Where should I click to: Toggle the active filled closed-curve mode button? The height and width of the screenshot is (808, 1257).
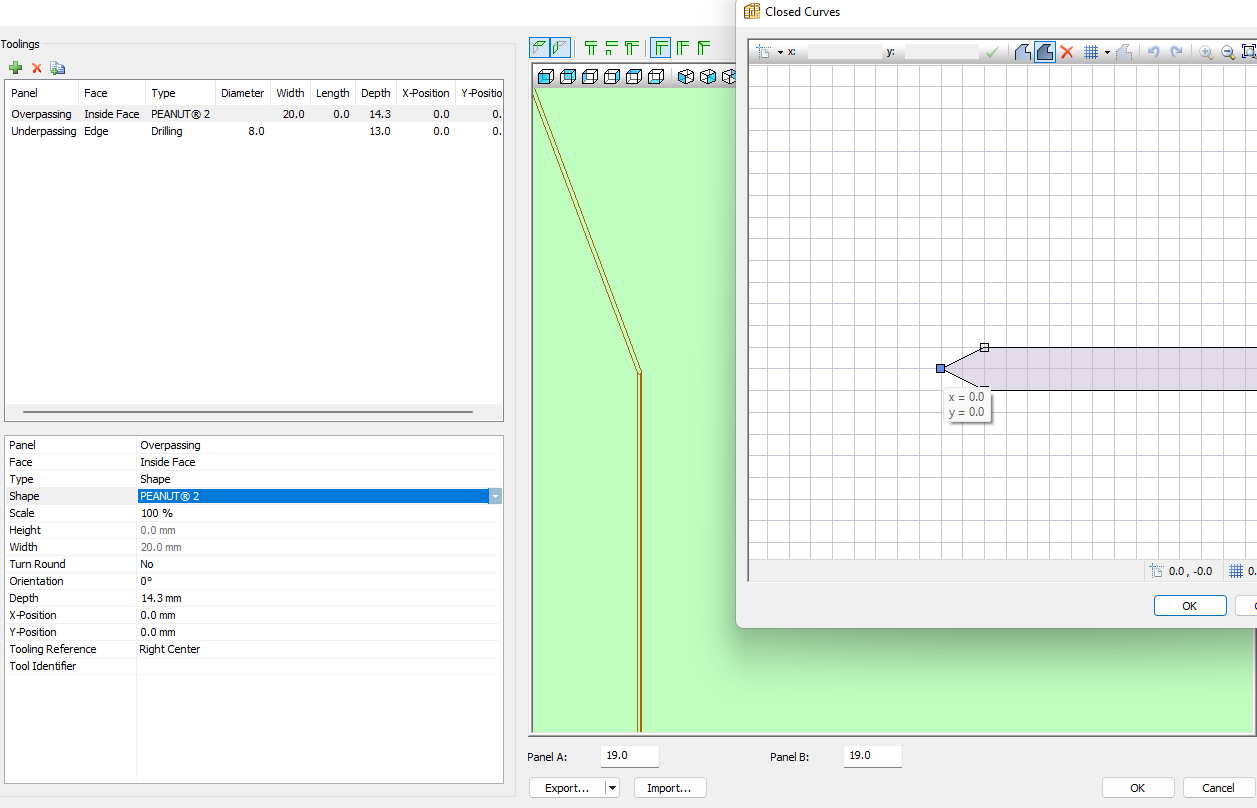pos(1044,52)
